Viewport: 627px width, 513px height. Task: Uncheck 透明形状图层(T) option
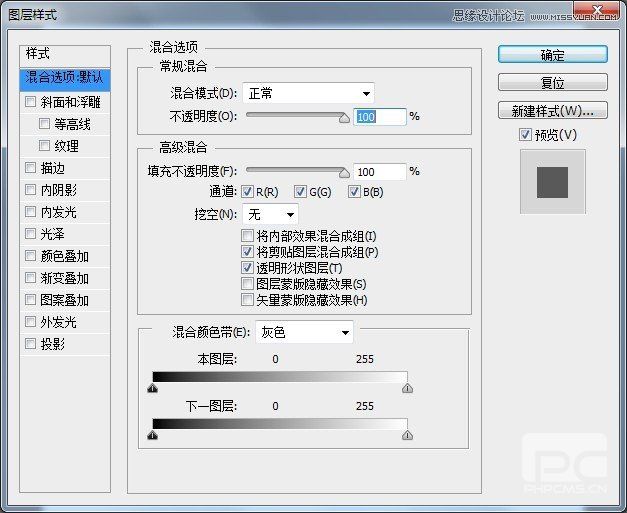tap(247, 268)
